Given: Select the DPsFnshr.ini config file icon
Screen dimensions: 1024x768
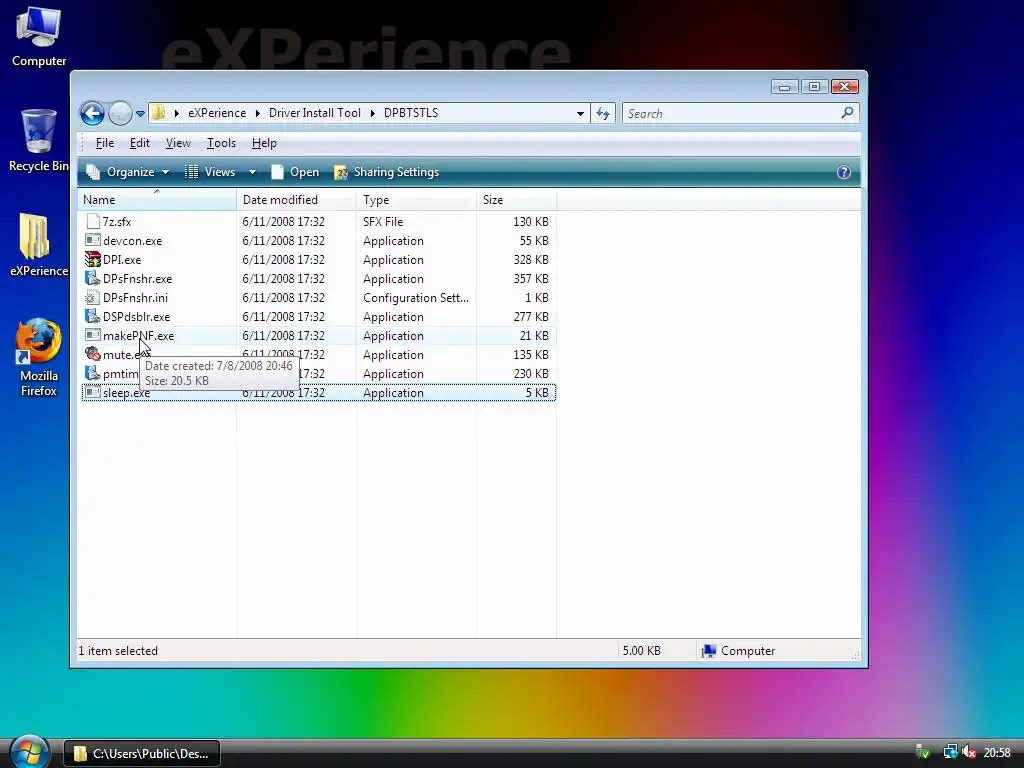Looking at the screenshot, I should point(93,297).
